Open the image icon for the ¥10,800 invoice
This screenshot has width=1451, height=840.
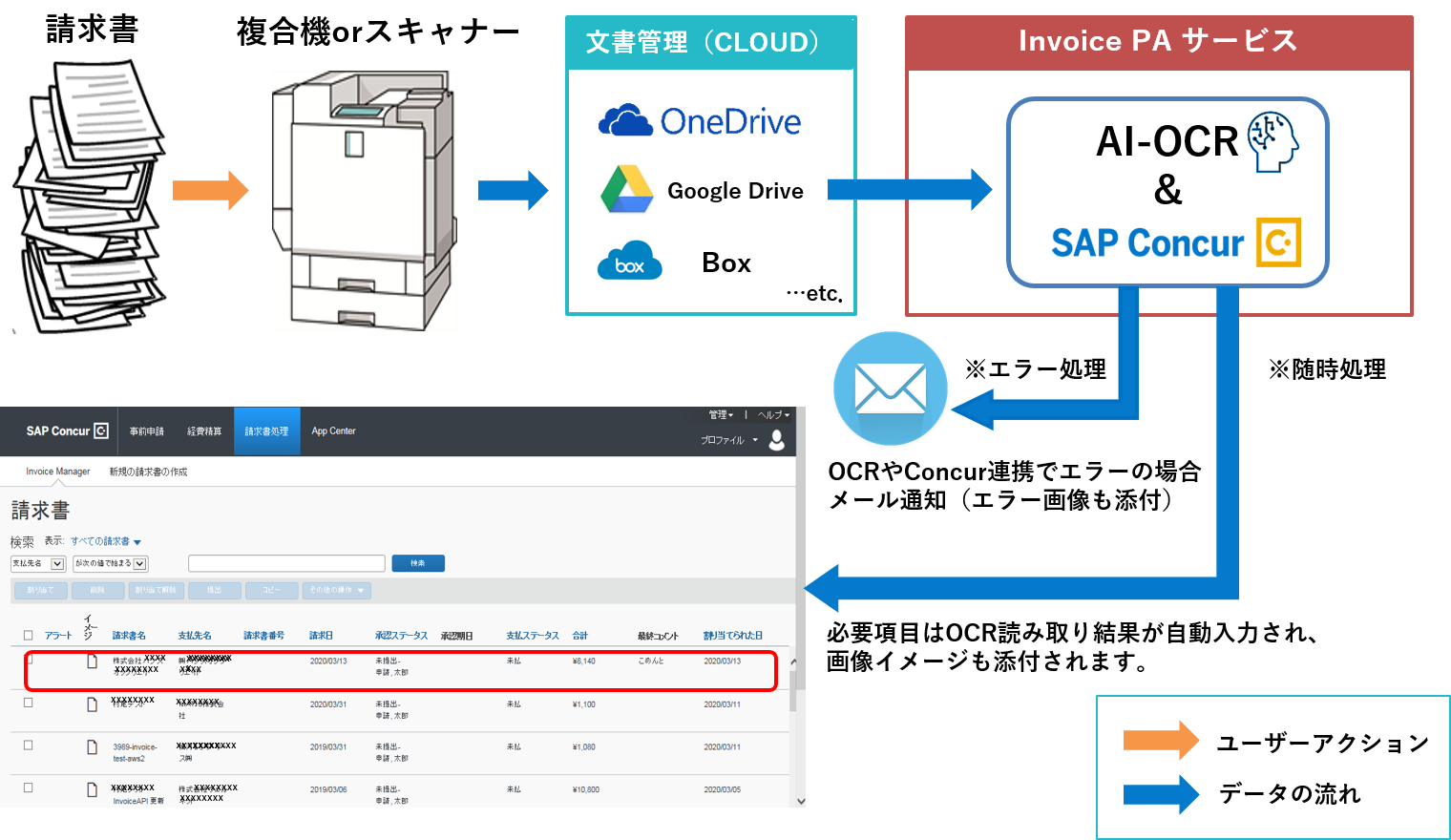(92, 789)
